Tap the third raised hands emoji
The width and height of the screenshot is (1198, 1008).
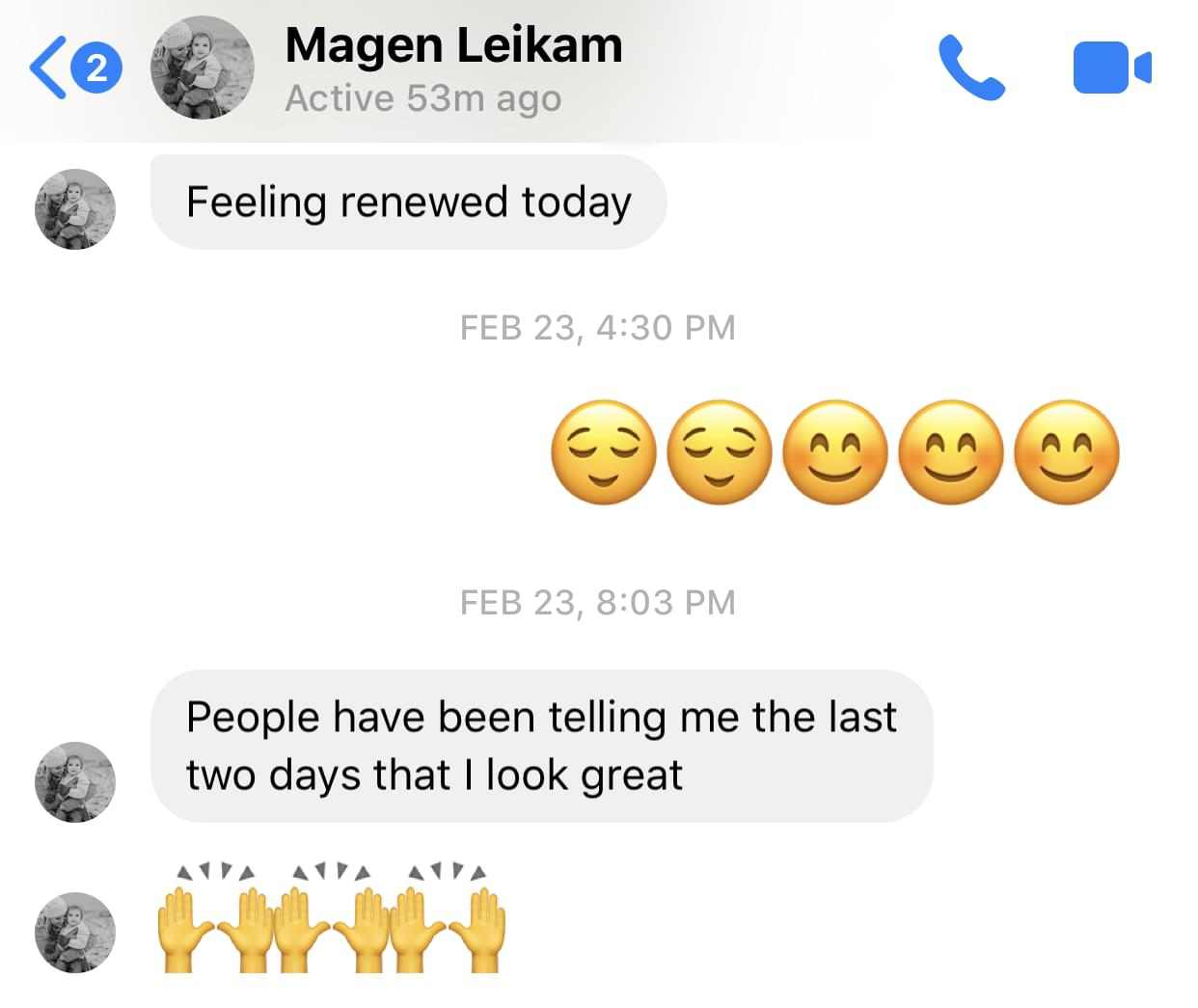446,918
